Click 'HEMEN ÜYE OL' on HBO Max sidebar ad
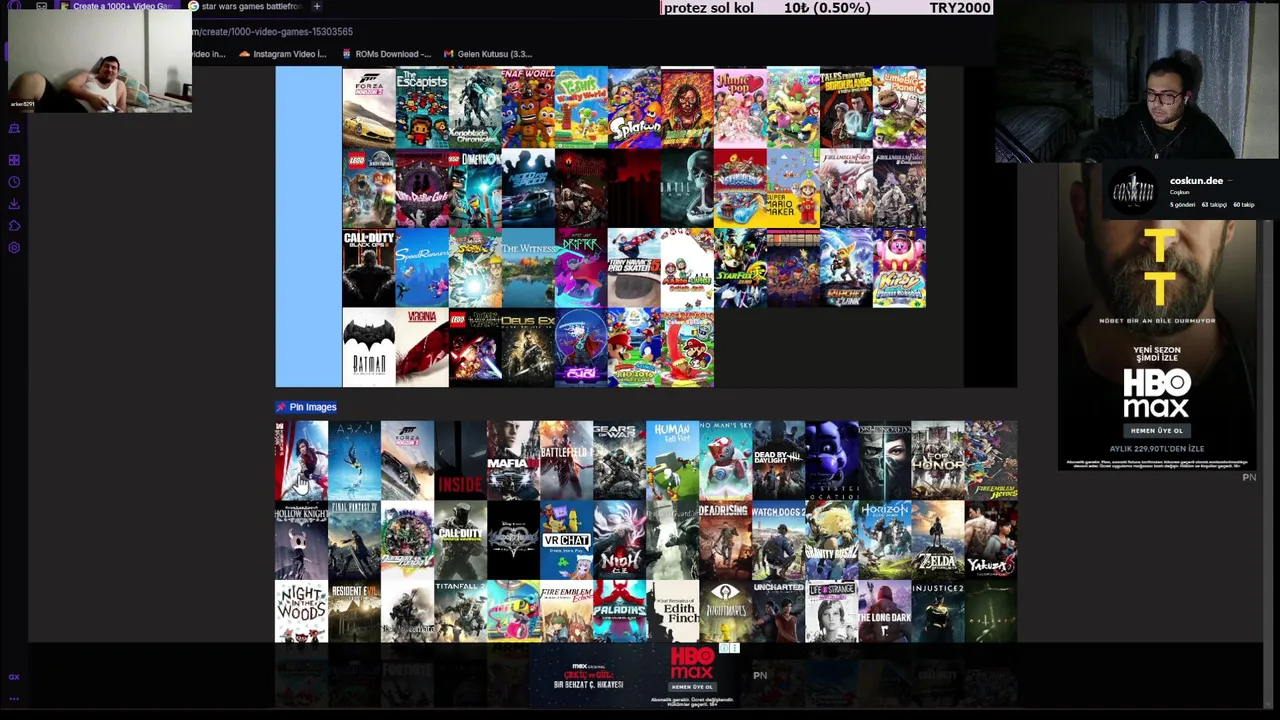1280x720 pixels. click(1156, 430)
